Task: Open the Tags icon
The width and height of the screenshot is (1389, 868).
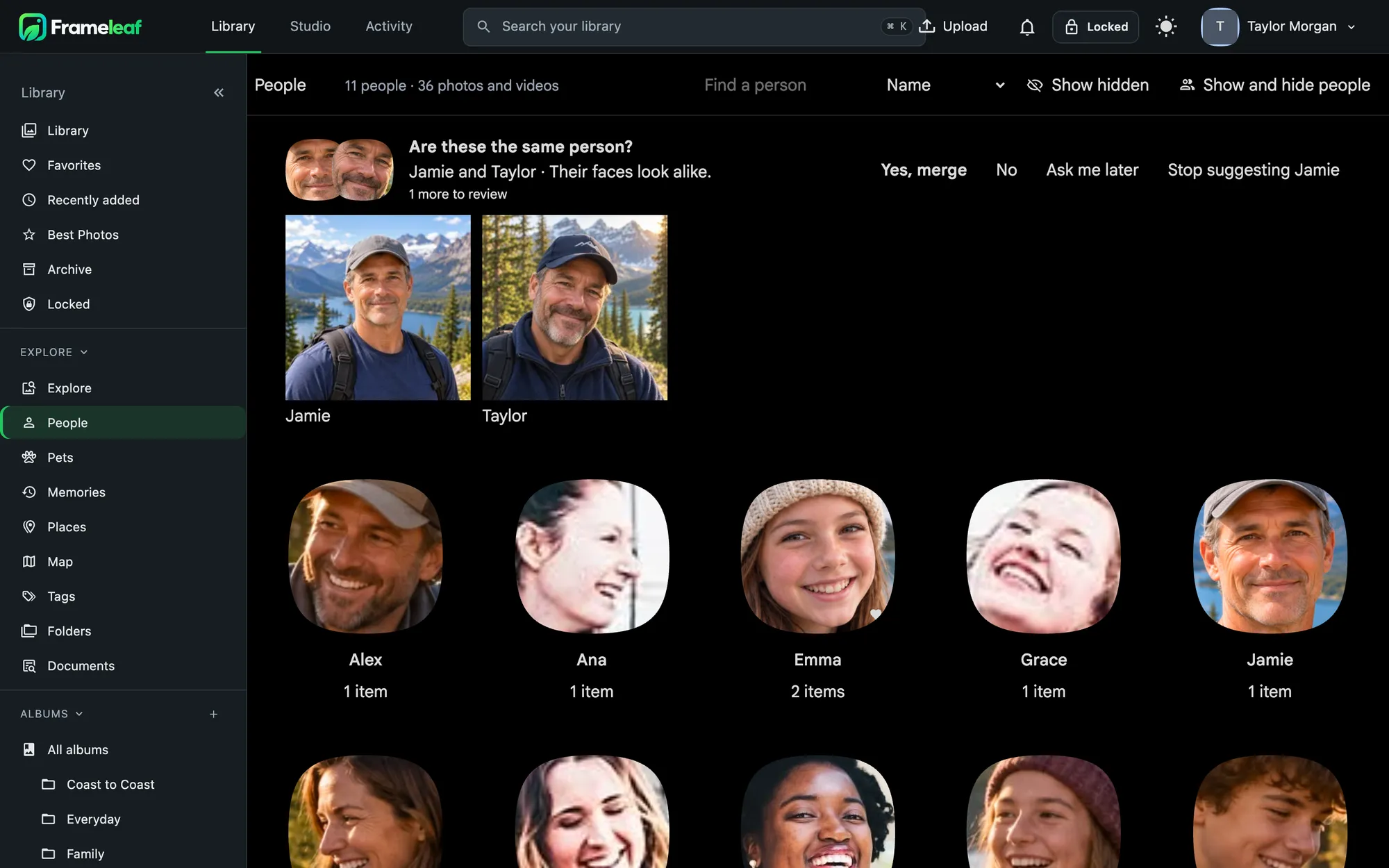Action: coord(29,596)
